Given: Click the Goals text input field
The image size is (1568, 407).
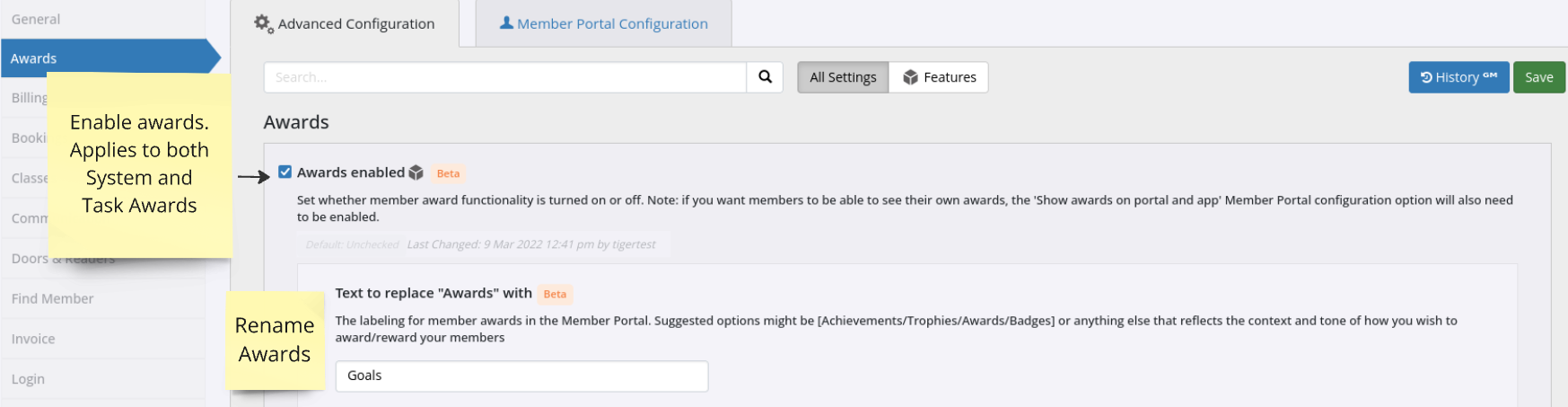Looking at the screenshot, I should (521, 376).
